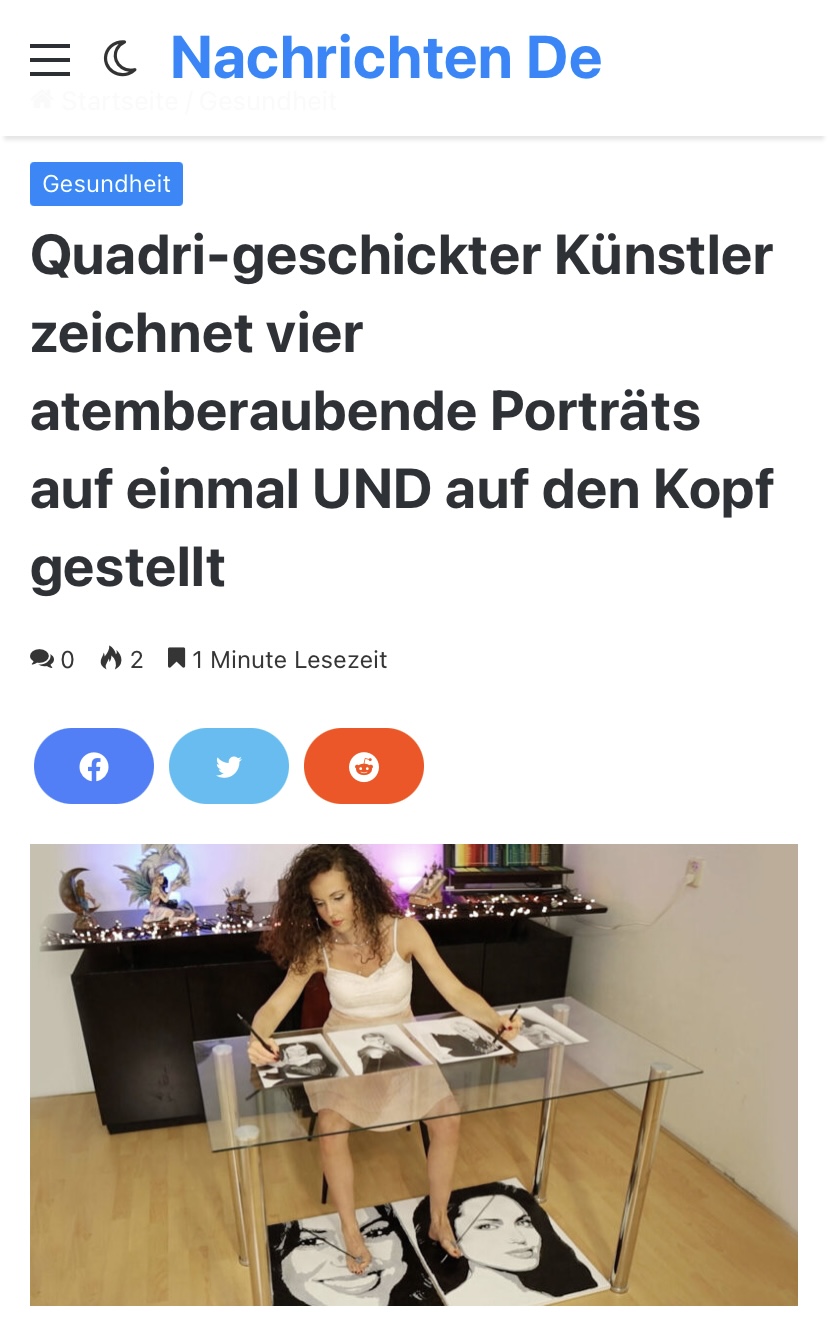Share the article on Facebook
Image resolution: width=828 pixels, height=1330 pixels.
94,766
